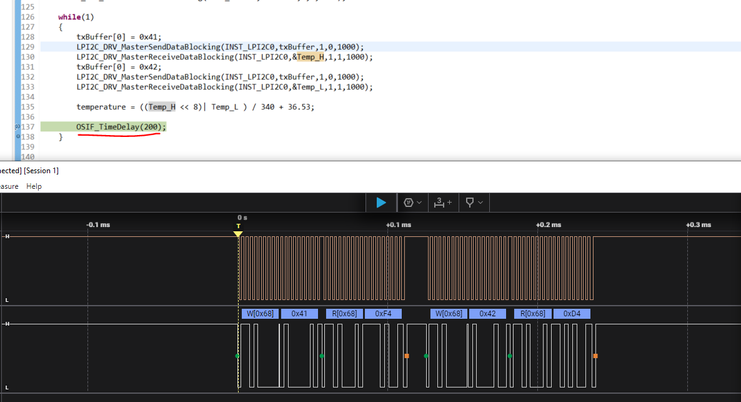Click txBuffer[0] = 0x42 line
Viewport: 741px width, 402px height.
(119, 67)
